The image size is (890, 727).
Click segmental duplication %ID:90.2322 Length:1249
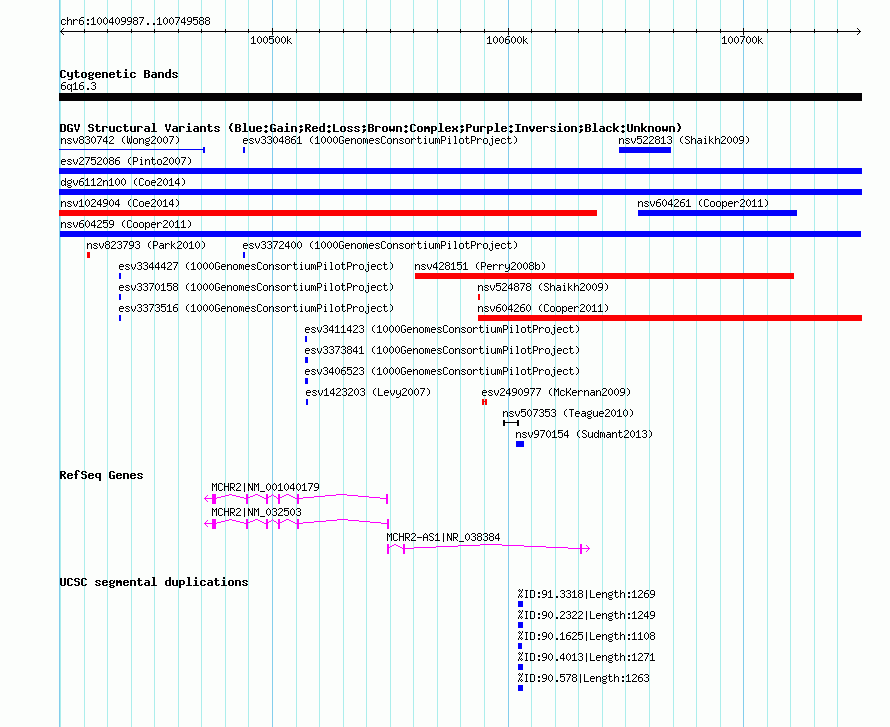pyautogui.click(x=586, y=615)
